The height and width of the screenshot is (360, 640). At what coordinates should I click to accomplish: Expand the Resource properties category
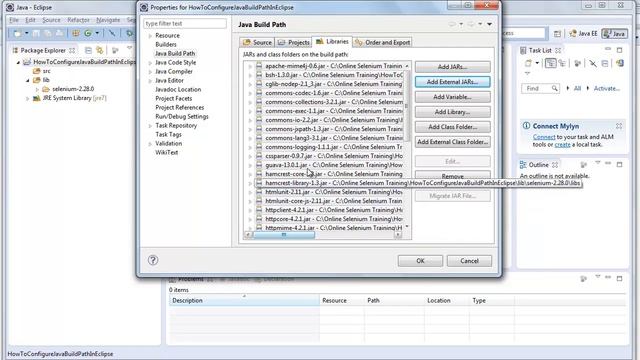150,36
